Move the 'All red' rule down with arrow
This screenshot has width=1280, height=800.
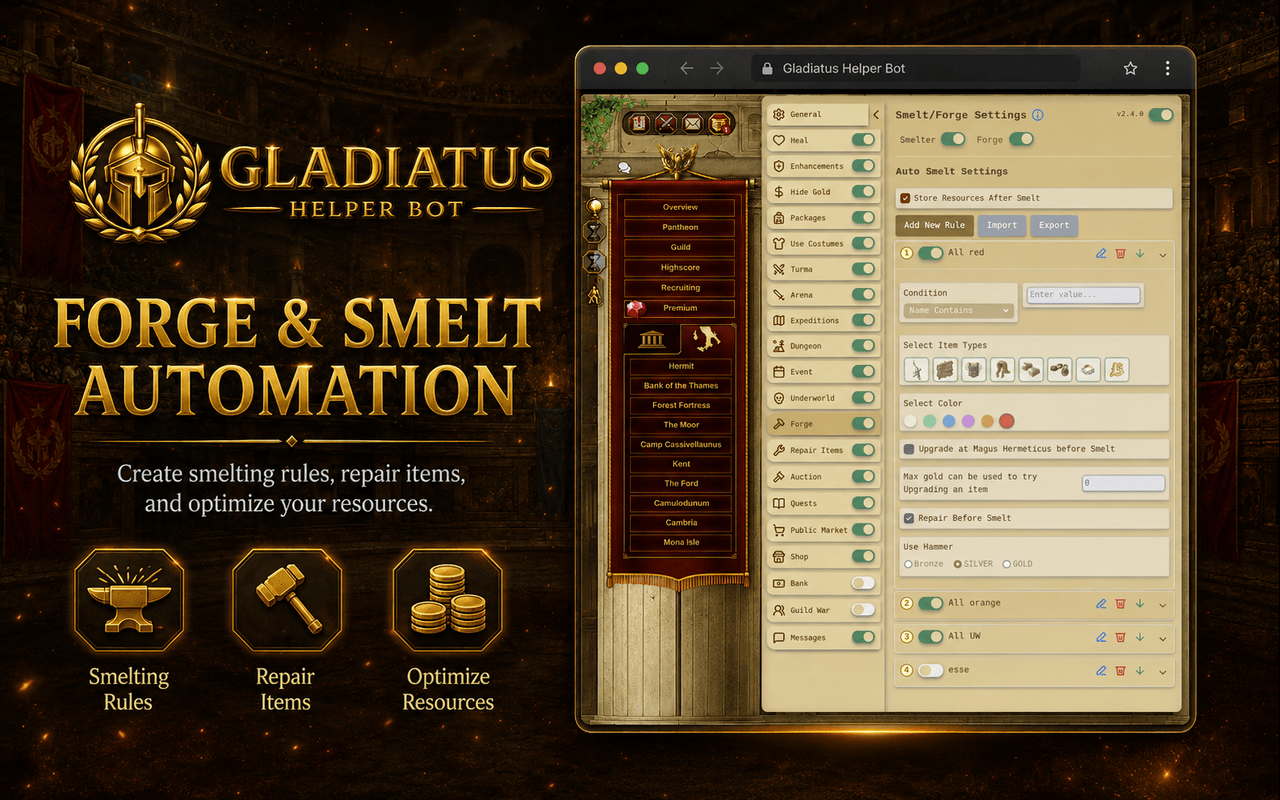point(1139,254)
